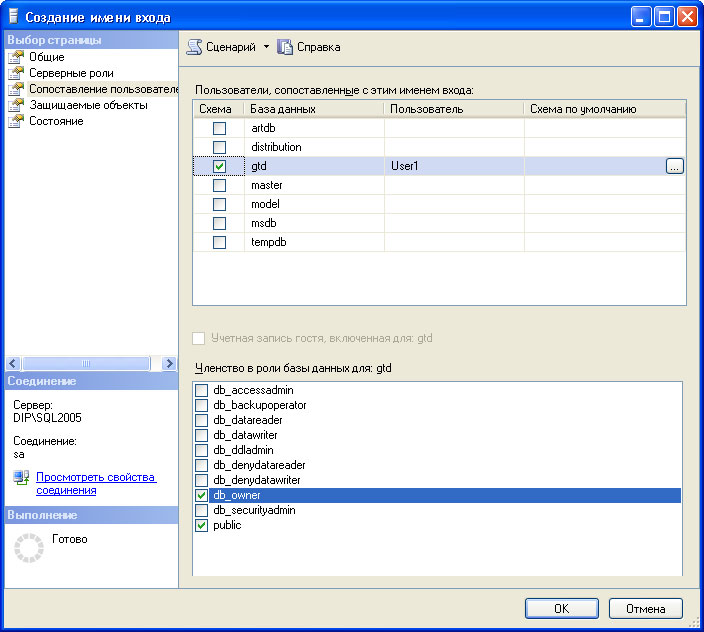
Task: Select the Общие page icon
Action: pyautogui.click(x=16, y=57)
